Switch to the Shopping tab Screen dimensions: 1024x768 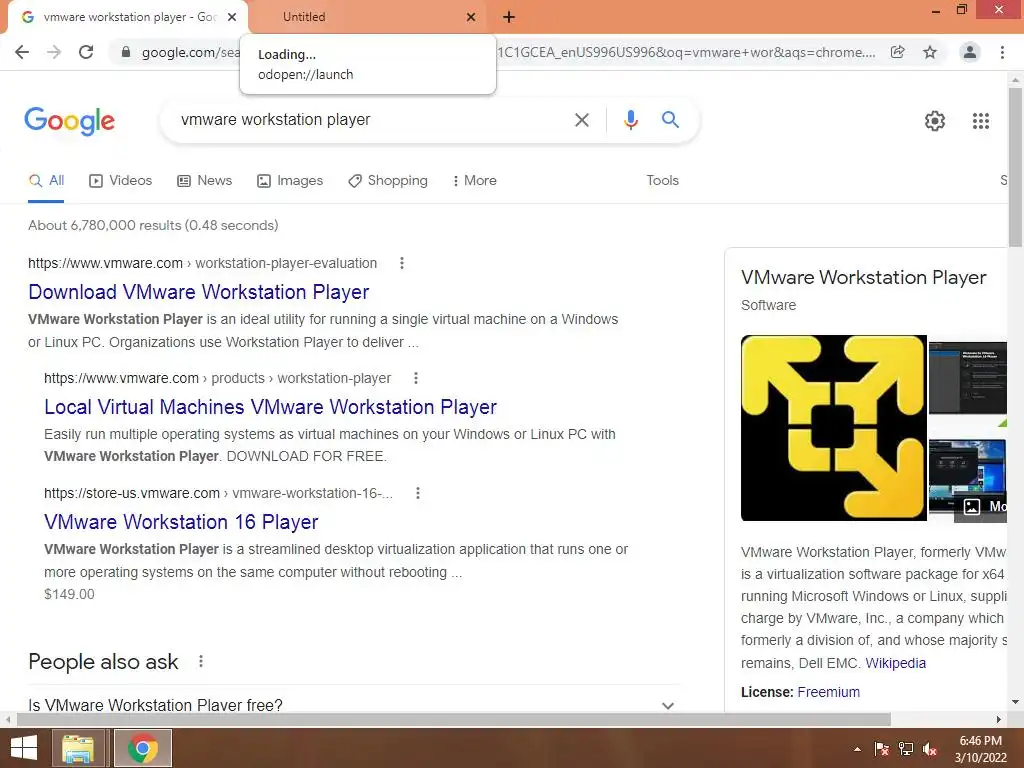pos(388,181)
